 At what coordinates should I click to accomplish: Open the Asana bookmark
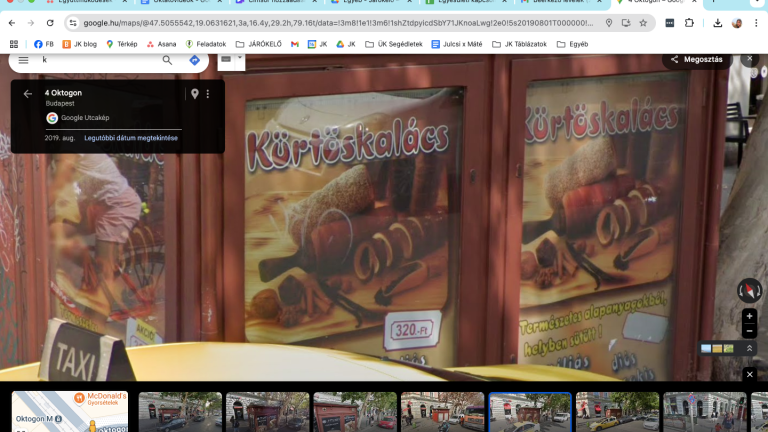click(161, 44)
